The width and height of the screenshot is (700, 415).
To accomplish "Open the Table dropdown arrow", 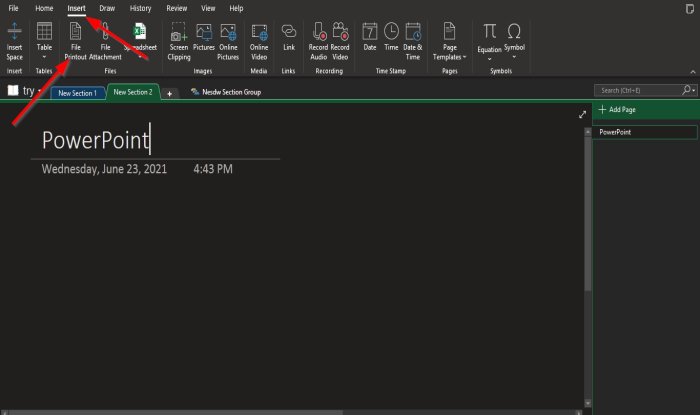I will [x=44, y=57].
